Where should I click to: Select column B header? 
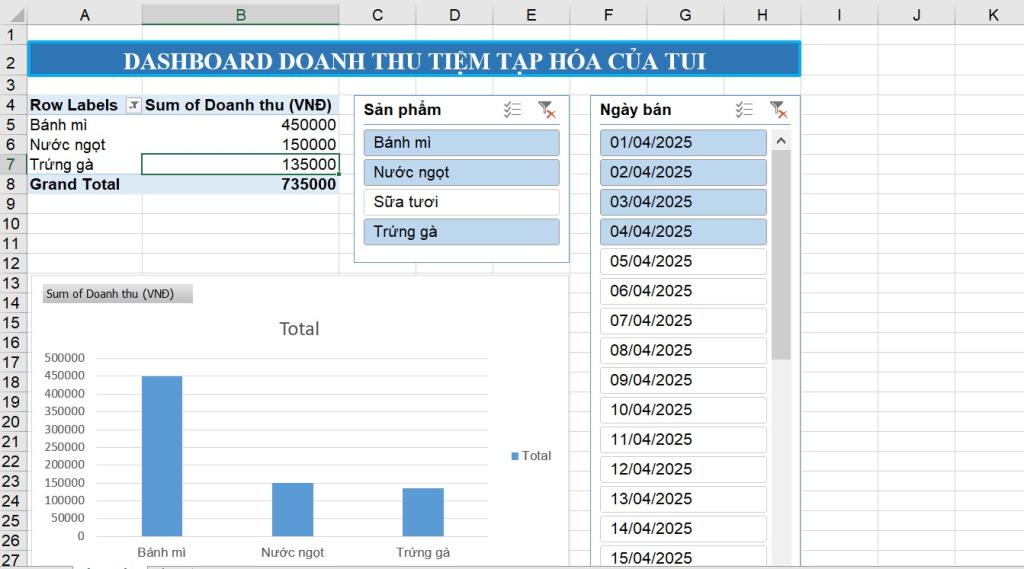tap(240, 14)
